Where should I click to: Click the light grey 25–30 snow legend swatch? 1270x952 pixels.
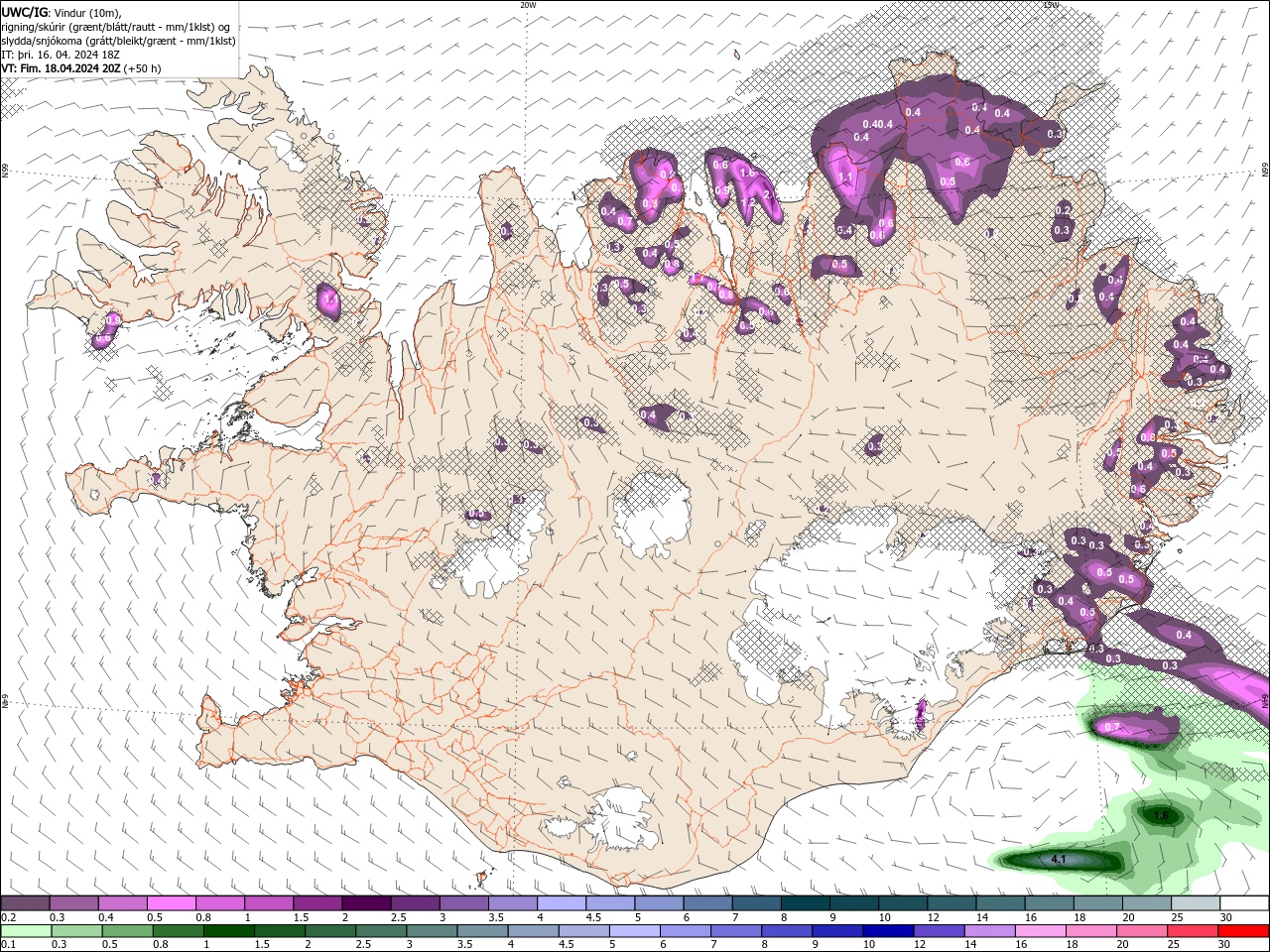click(x=1196, y=903)
